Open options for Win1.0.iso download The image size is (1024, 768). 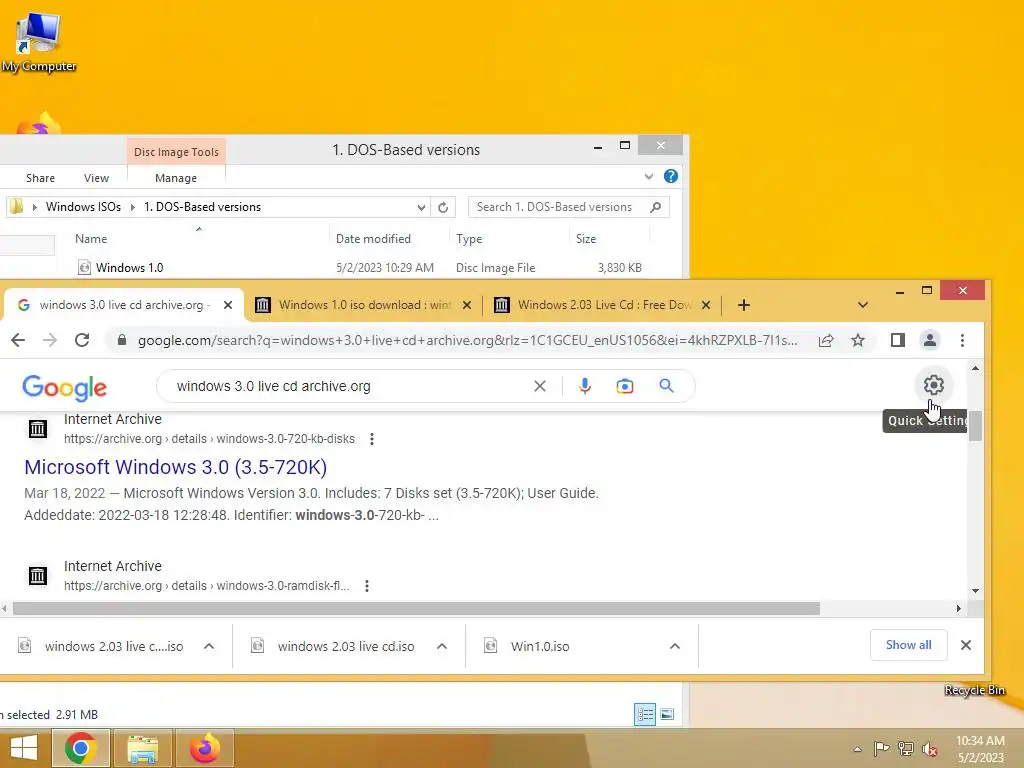coord(675,647)
